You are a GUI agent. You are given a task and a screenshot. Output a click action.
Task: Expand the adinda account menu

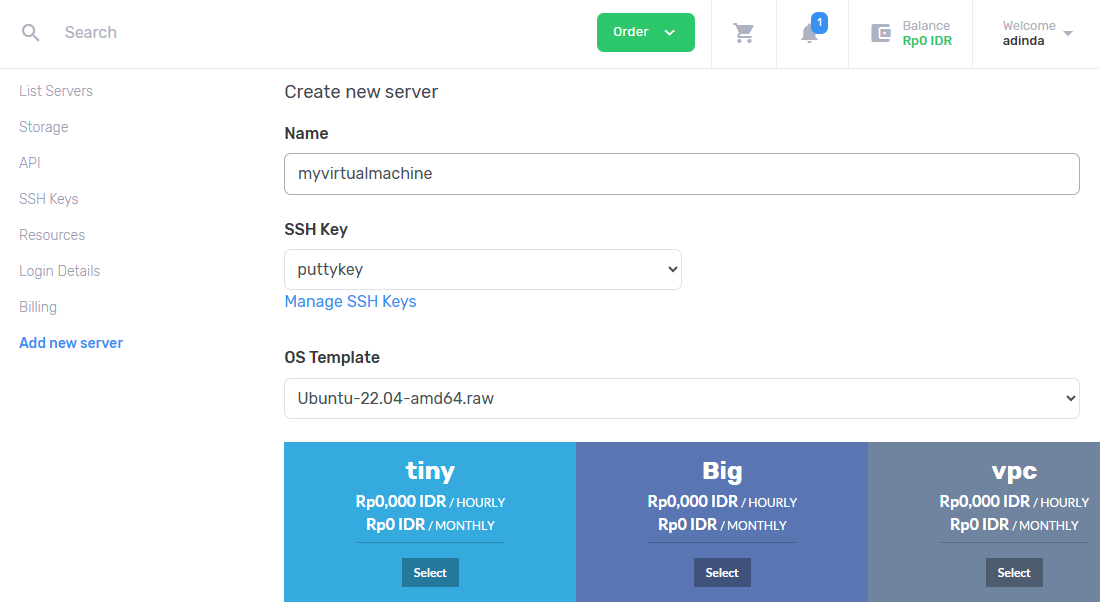1037,33
